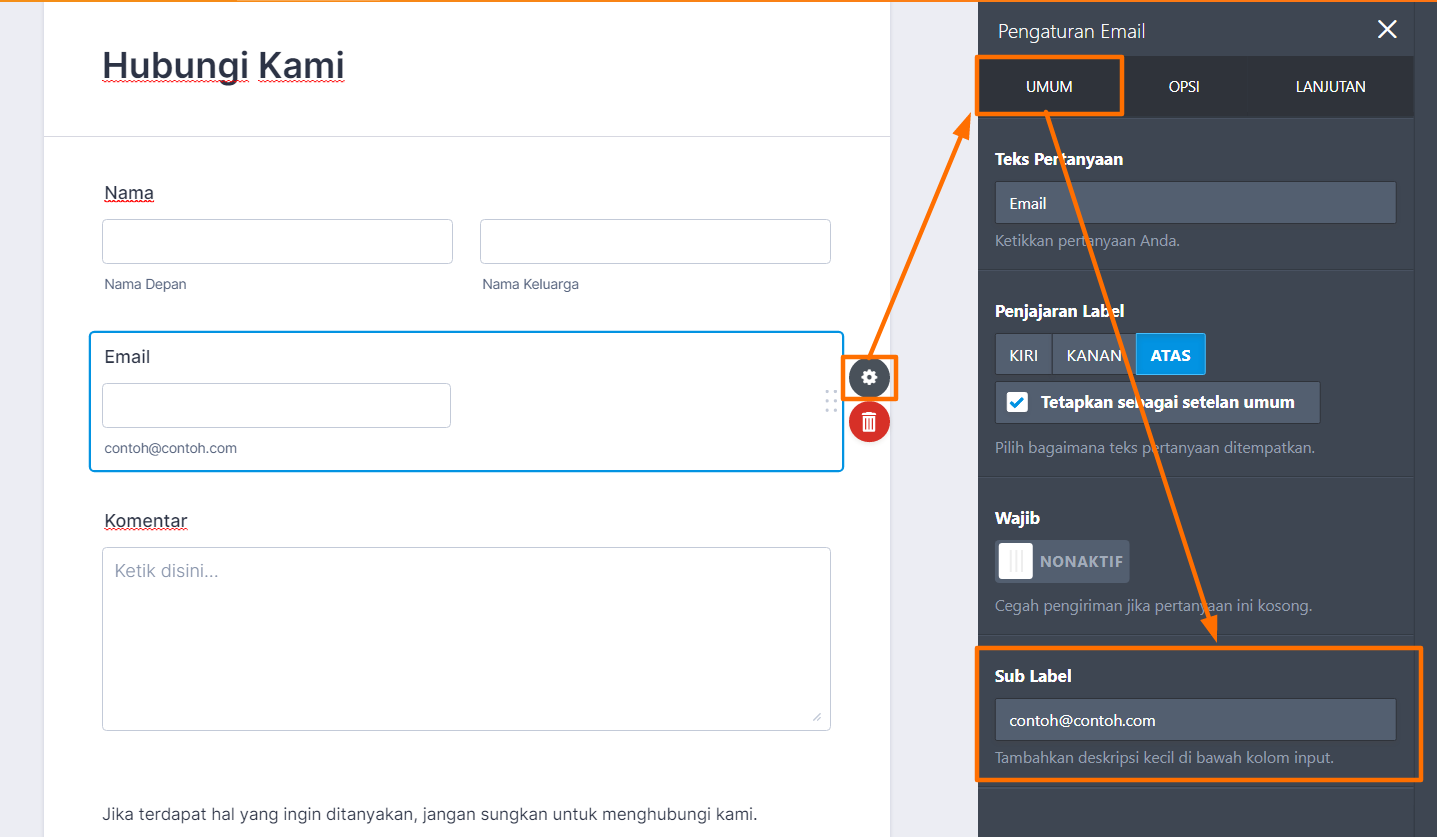Close the Pengaturan Email panel
1437x837 pixels.
(1387, 30)
